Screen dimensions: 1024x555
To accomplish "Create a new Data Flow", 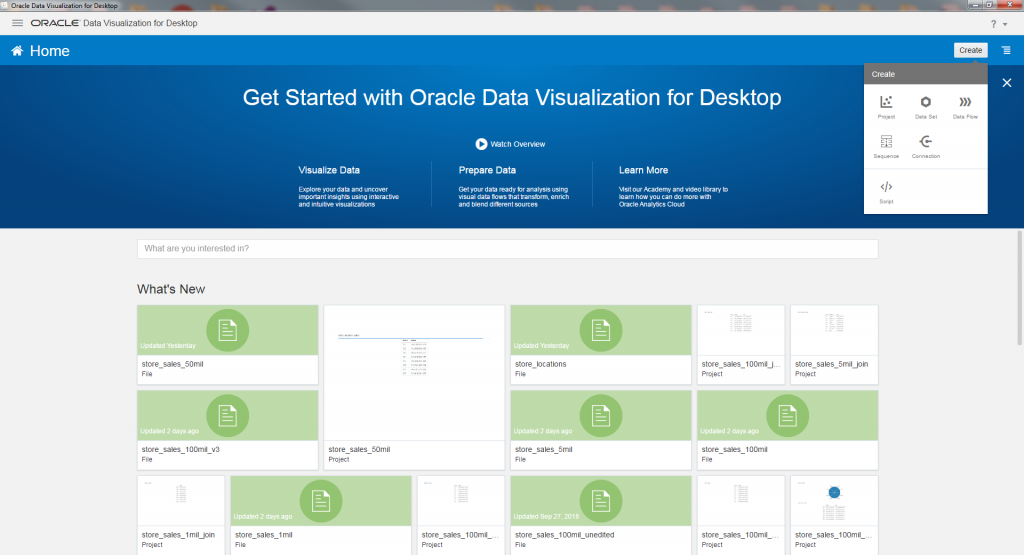I will click(965, 106).
